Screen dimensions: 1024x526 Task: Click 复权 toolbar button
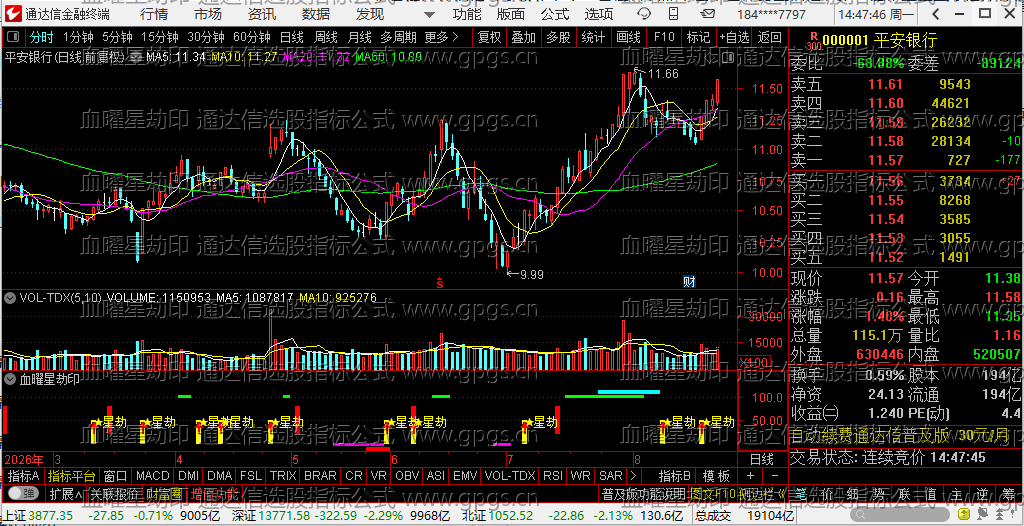click(489, 37)
